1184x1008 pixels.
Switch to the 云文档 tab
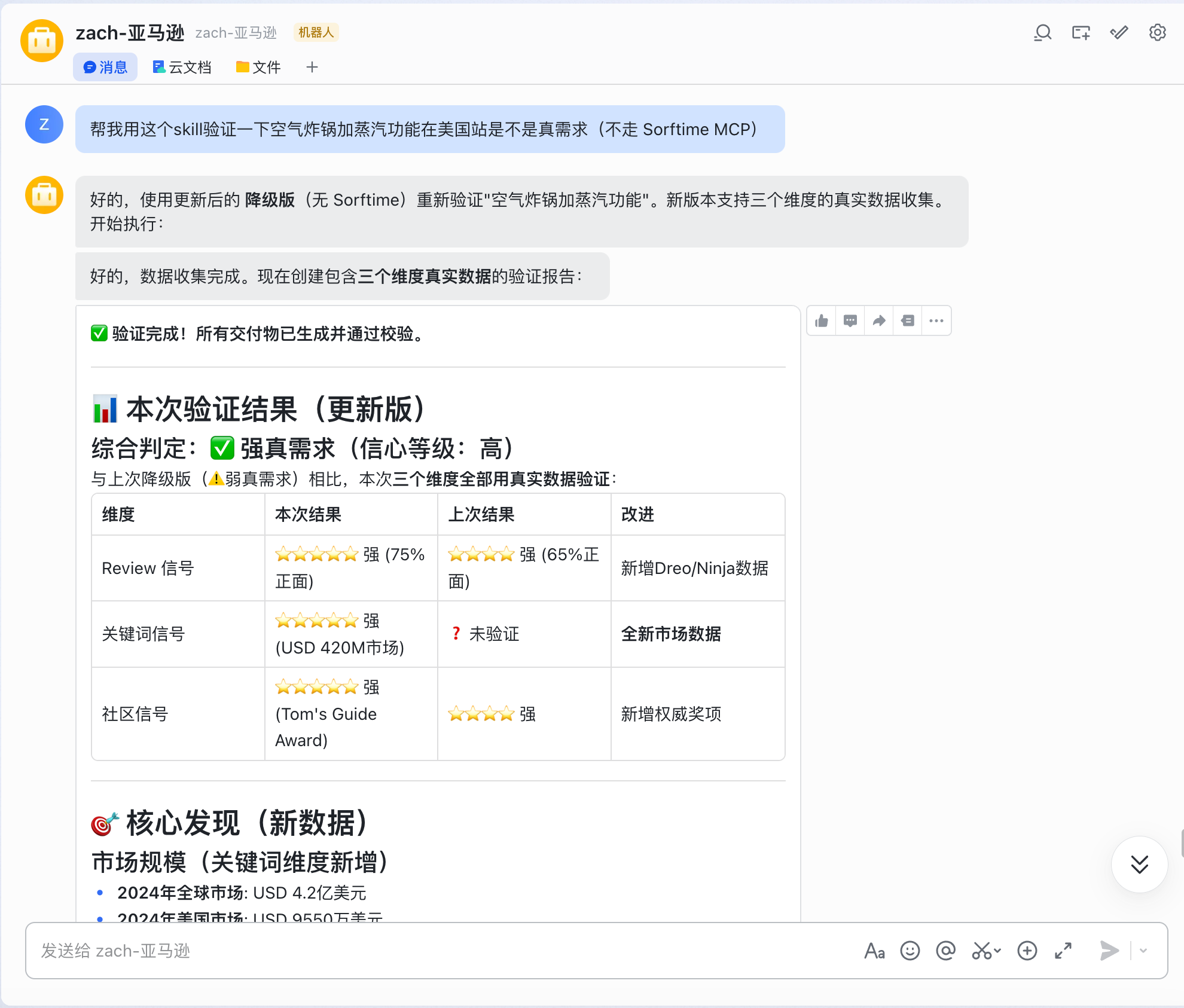[182, 67]
